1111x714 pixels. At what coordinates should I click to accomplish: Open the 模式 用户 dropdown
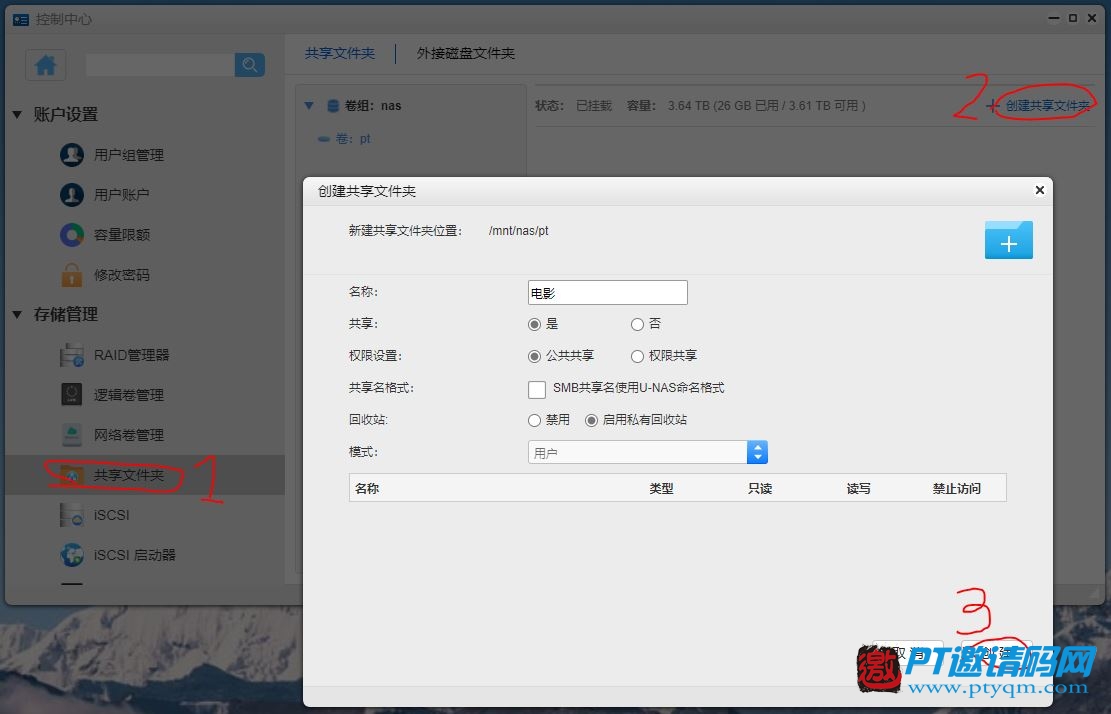[x=648, y=452]
